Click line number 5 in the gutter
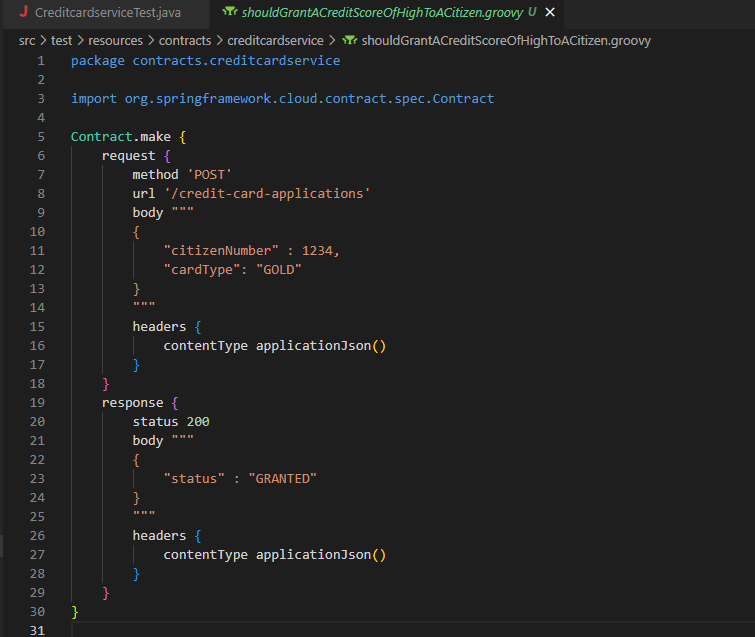Viewport: 755px width, 637px height. click(41, 137)
